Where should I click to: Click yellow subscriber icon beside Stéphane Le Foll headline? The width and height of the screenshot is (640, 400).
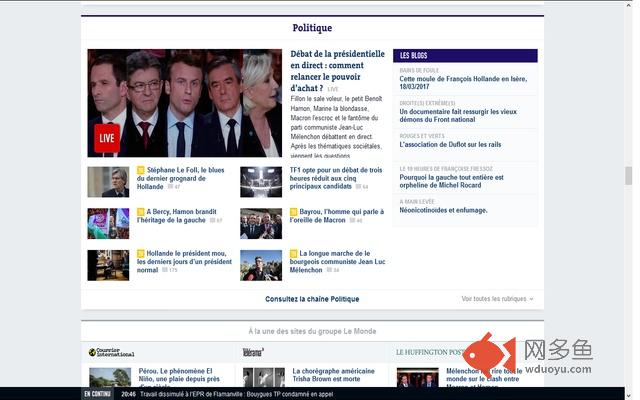pyautogui.click(x=141, y=170)
